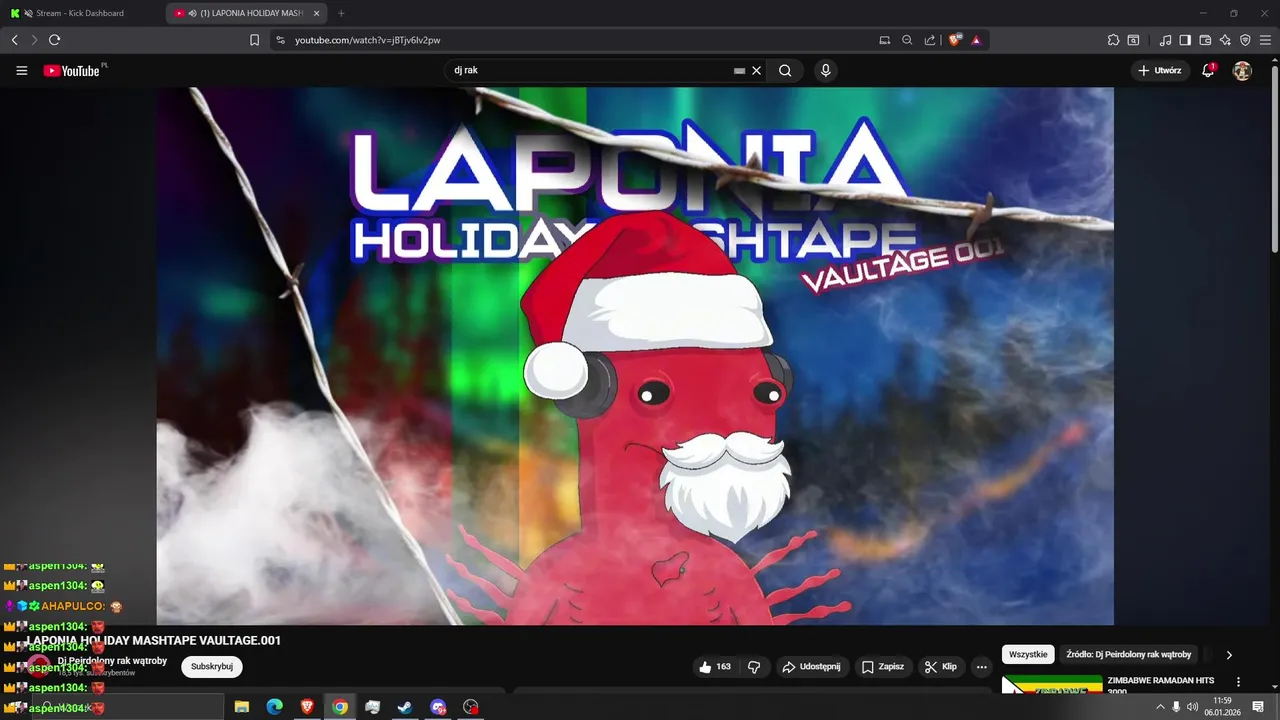Show more filter chips with right arrow
Image resolution: width=1280 pixels, height=720 pixels.
pos(1229,655)
